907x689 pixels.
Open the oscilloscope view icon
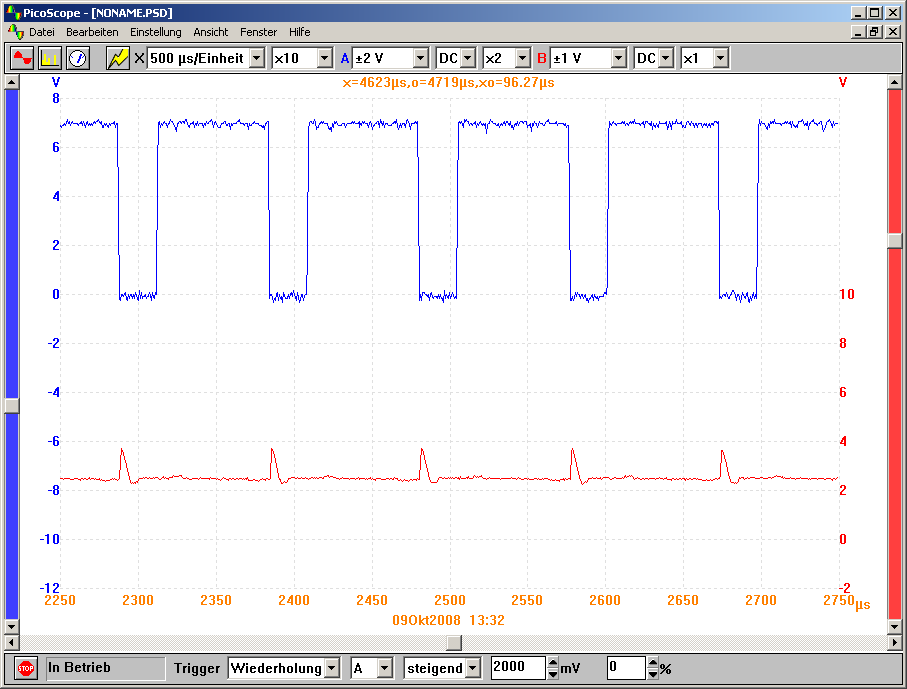(x=23, y=58)
